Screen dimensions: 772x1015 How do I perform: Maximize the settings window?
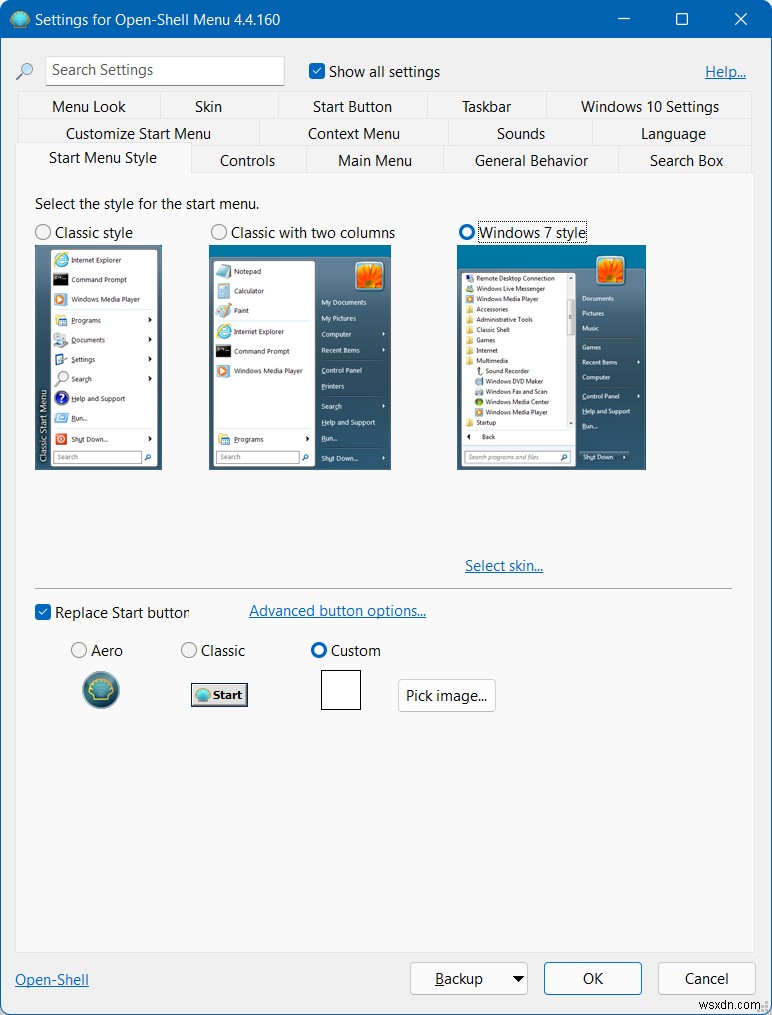[681, 19]
